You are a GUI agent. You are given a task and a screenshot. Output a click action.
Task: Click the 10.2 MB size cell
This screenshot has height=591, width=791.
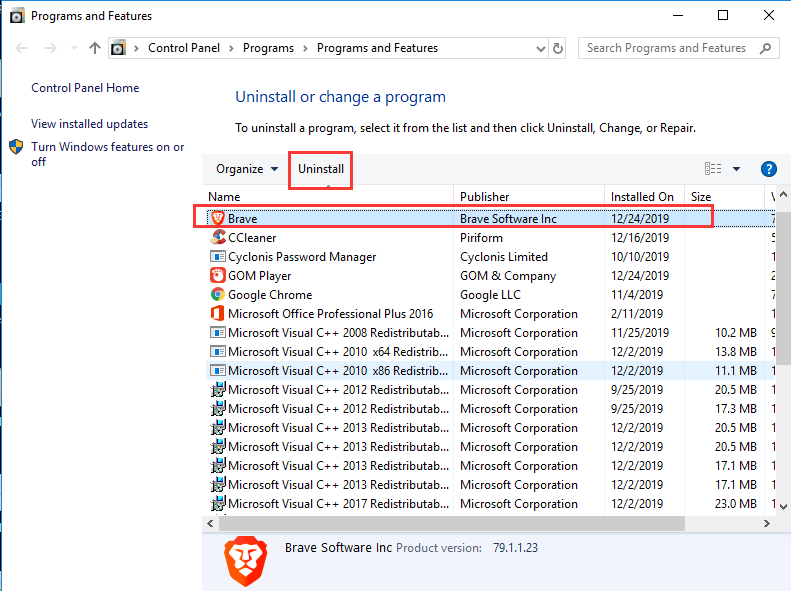coord(736,333)
